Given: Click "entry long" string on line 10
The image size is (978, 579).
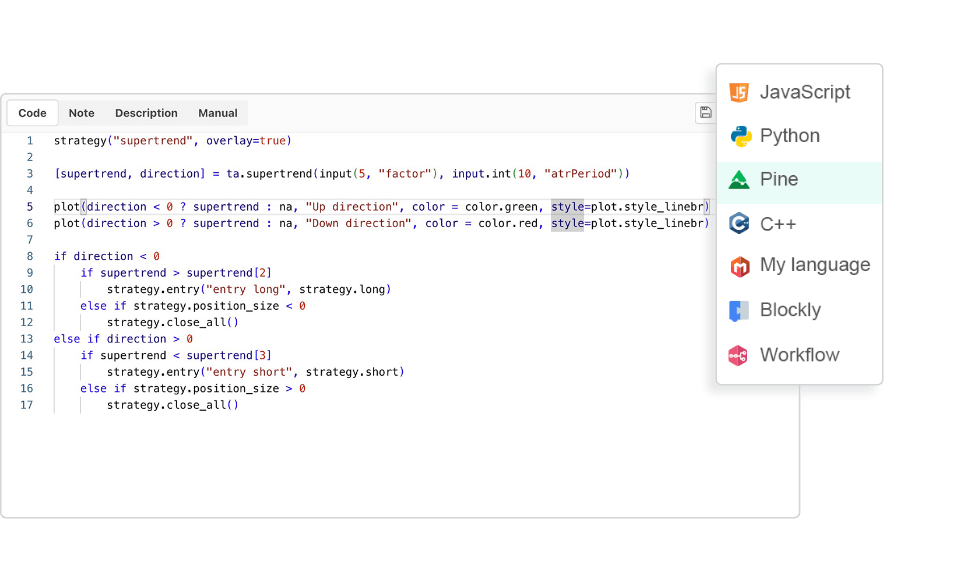Looking at the screenshot, I should click(246, 290).
